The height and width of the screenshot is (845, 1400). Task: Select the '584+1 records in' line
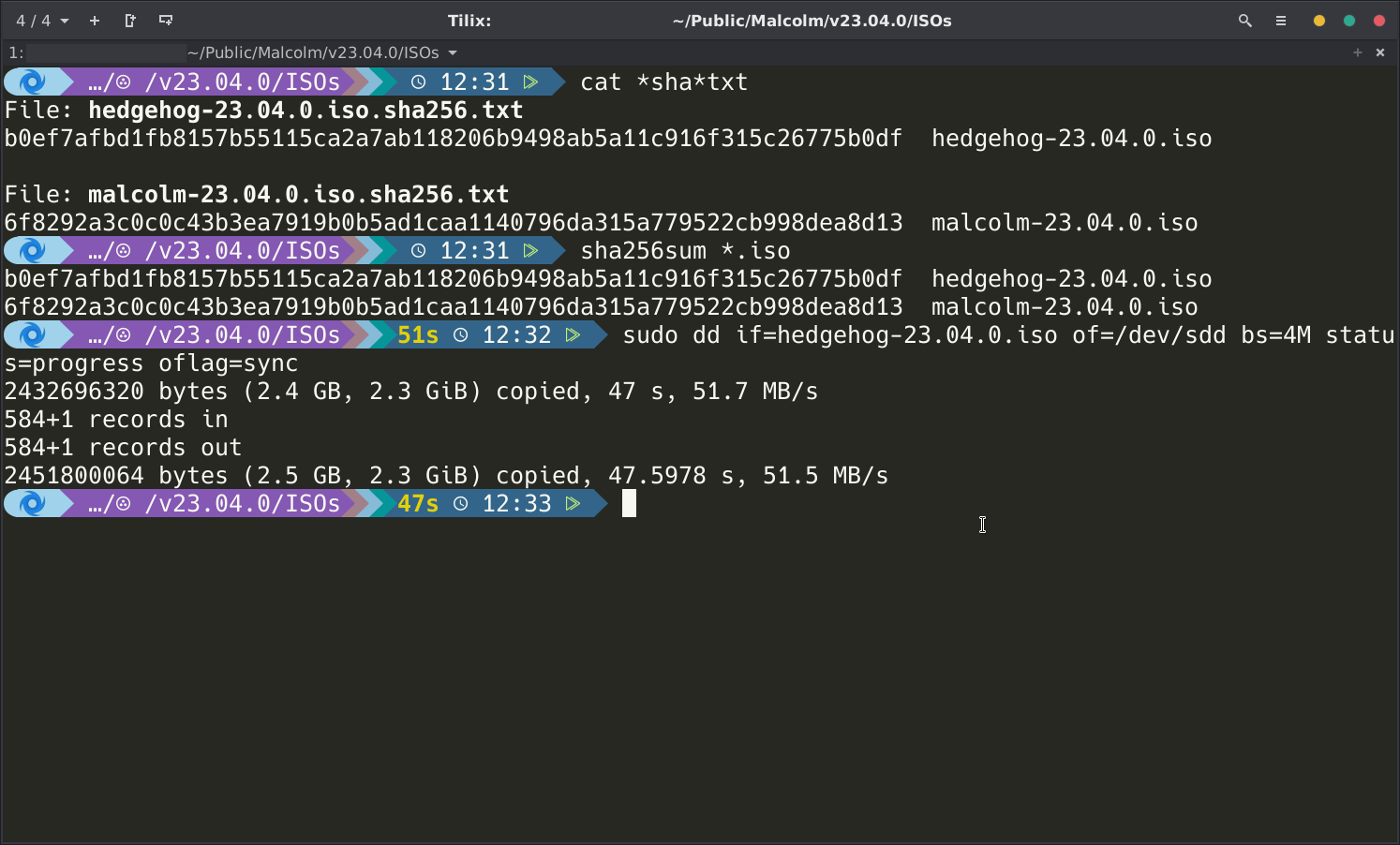click(x=116, y=420)
